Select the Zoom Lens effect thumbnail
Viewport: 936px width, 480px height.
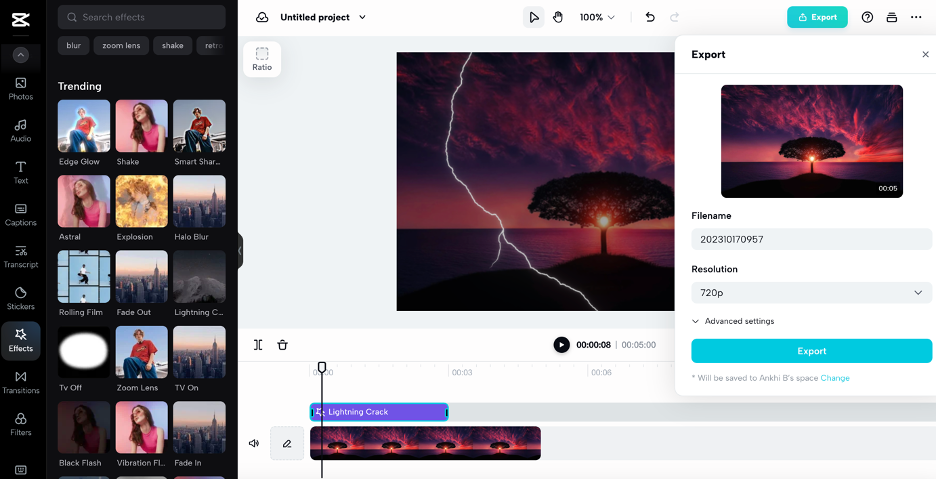(141, 352)
